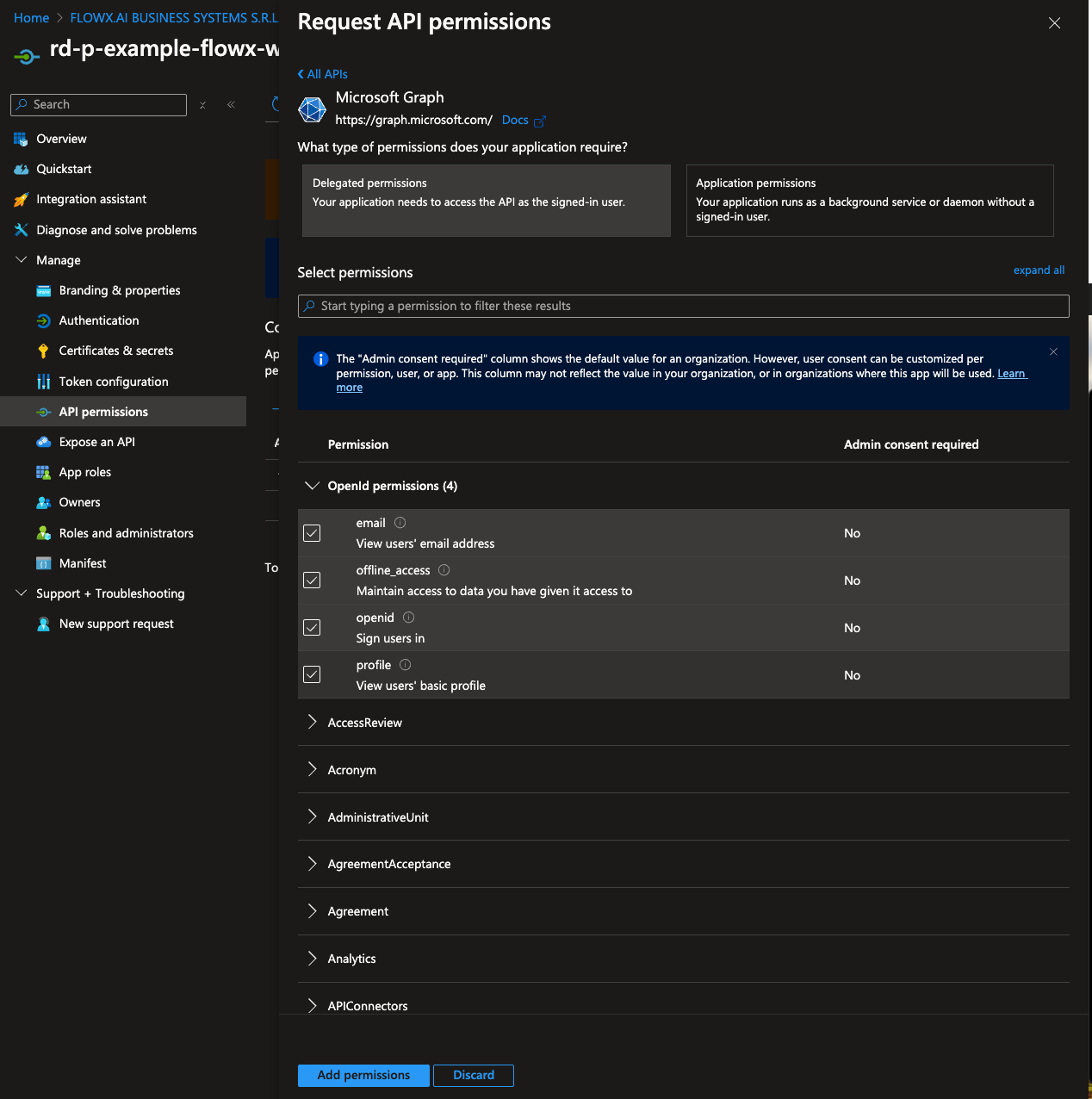Expand the Analytics permission group
The width and height of the screenshot is (1092, 1099).
pos(312,958)
